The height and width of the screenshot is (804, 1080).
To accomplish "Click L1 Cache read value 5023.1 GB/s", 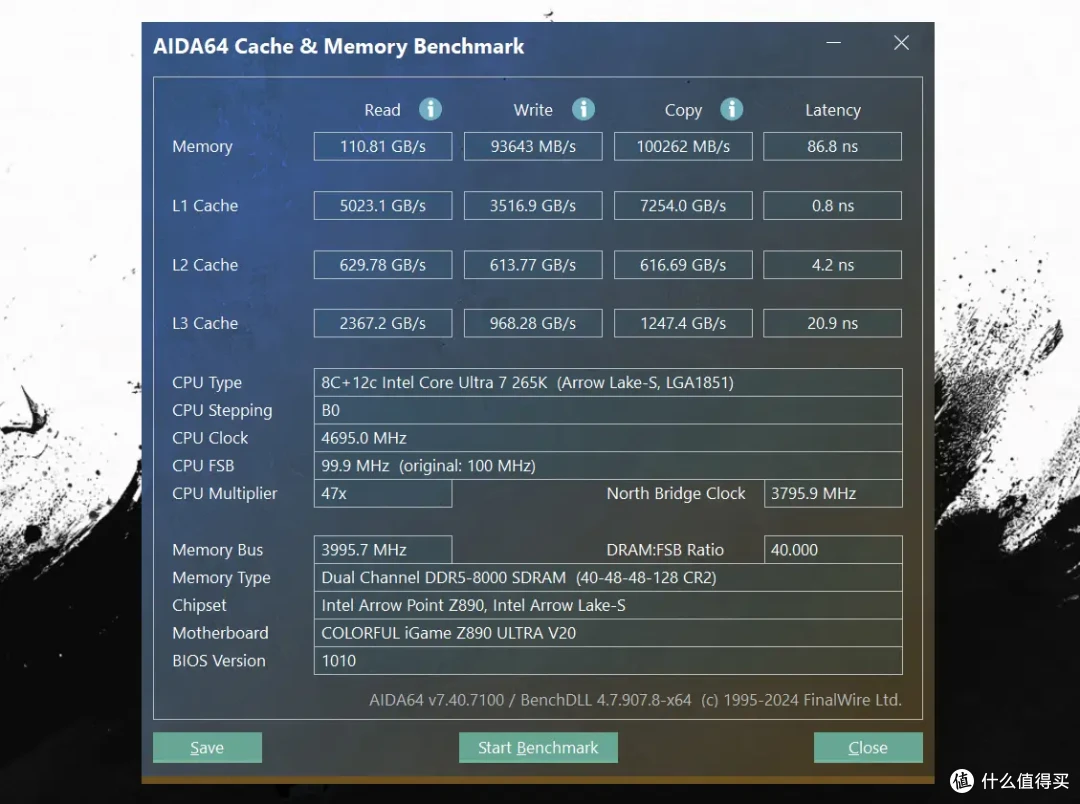I will 383,205.
